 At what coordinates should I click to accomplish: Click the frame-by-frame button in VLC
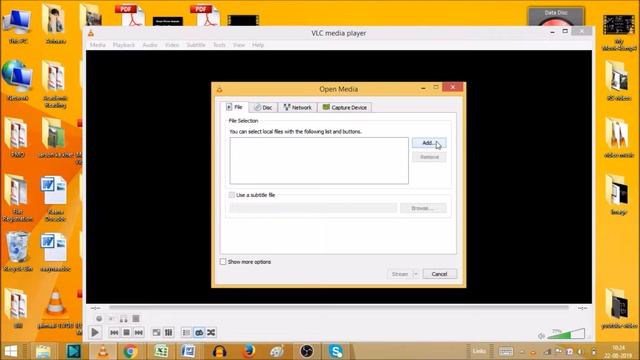[136, 318]
